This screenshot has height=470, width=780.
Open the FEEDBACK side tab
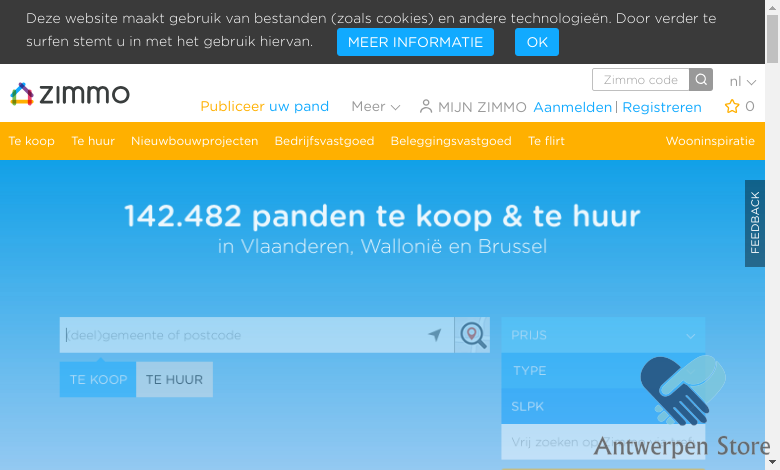click(755, 223)
